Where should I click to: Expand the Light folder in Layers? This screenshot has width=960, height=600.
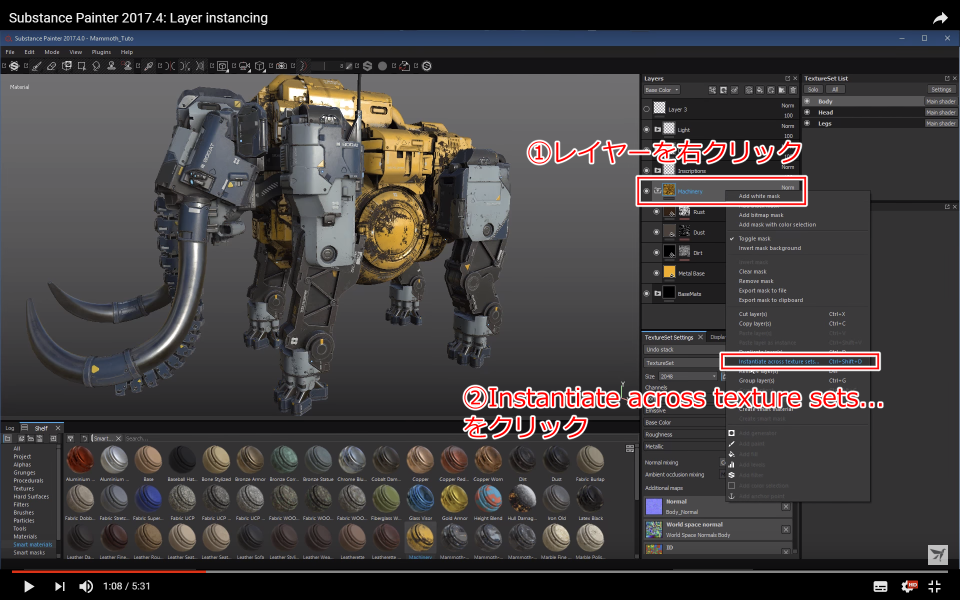click(x=658, y=130)
